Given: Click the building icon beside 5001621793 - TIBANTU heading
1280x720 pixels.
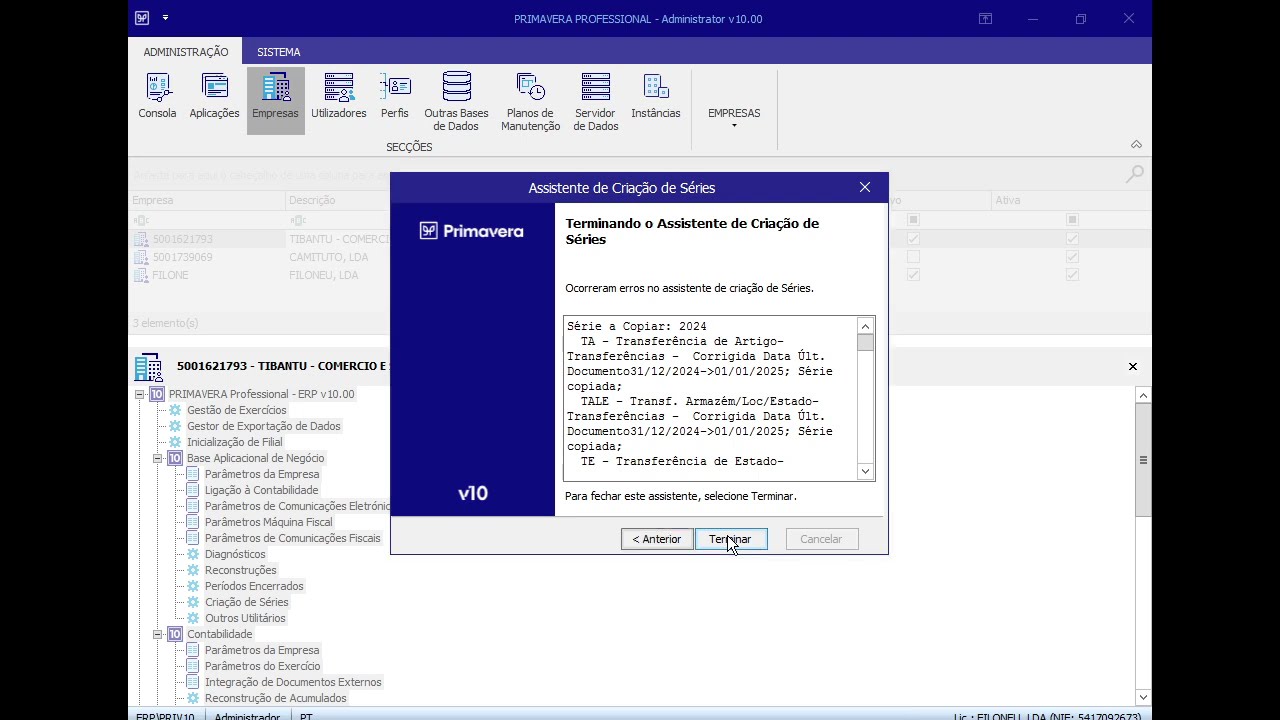Looking at the screenshot, I should pyautogui.click(x=148, y=367).
